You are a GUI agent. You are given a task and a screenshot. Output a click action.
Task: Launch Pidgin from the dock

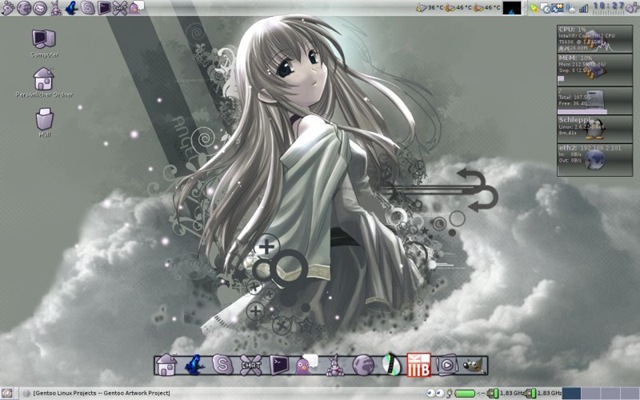tap(306, 364)
